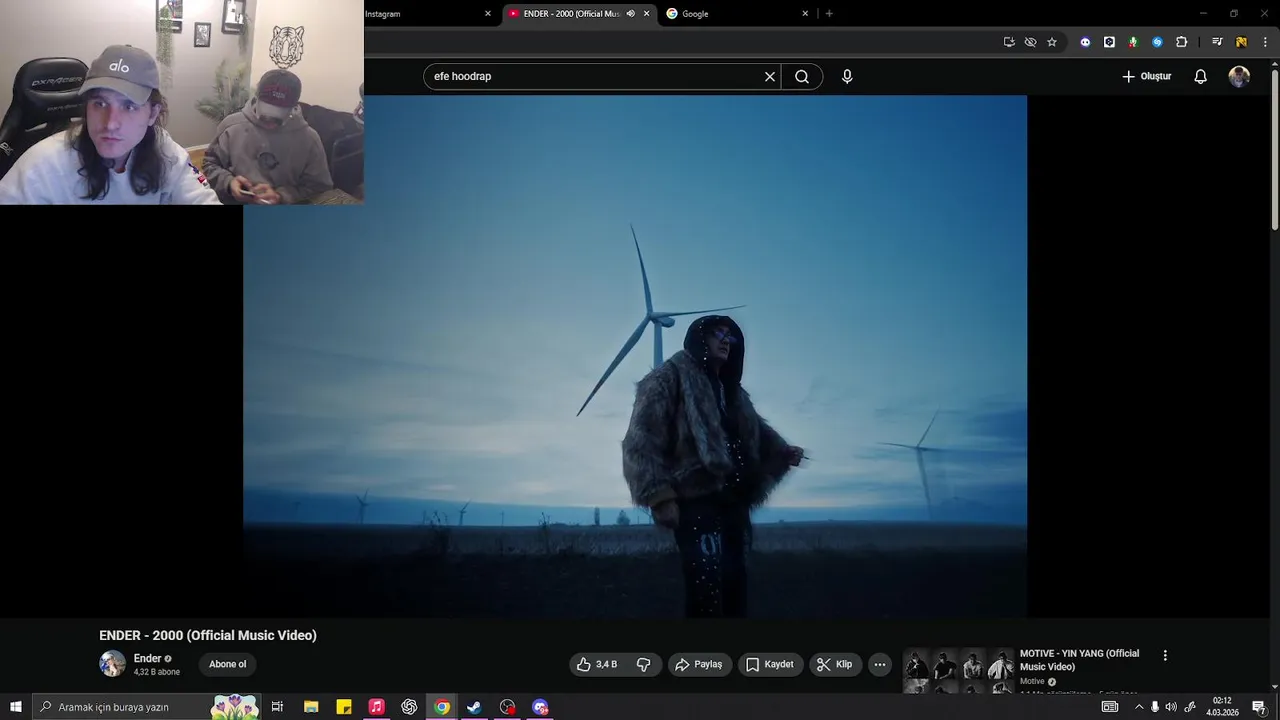The image size is (1280, 720).
Task: Open the Extensions puzzle menu
Action: tap(1181, 42)
